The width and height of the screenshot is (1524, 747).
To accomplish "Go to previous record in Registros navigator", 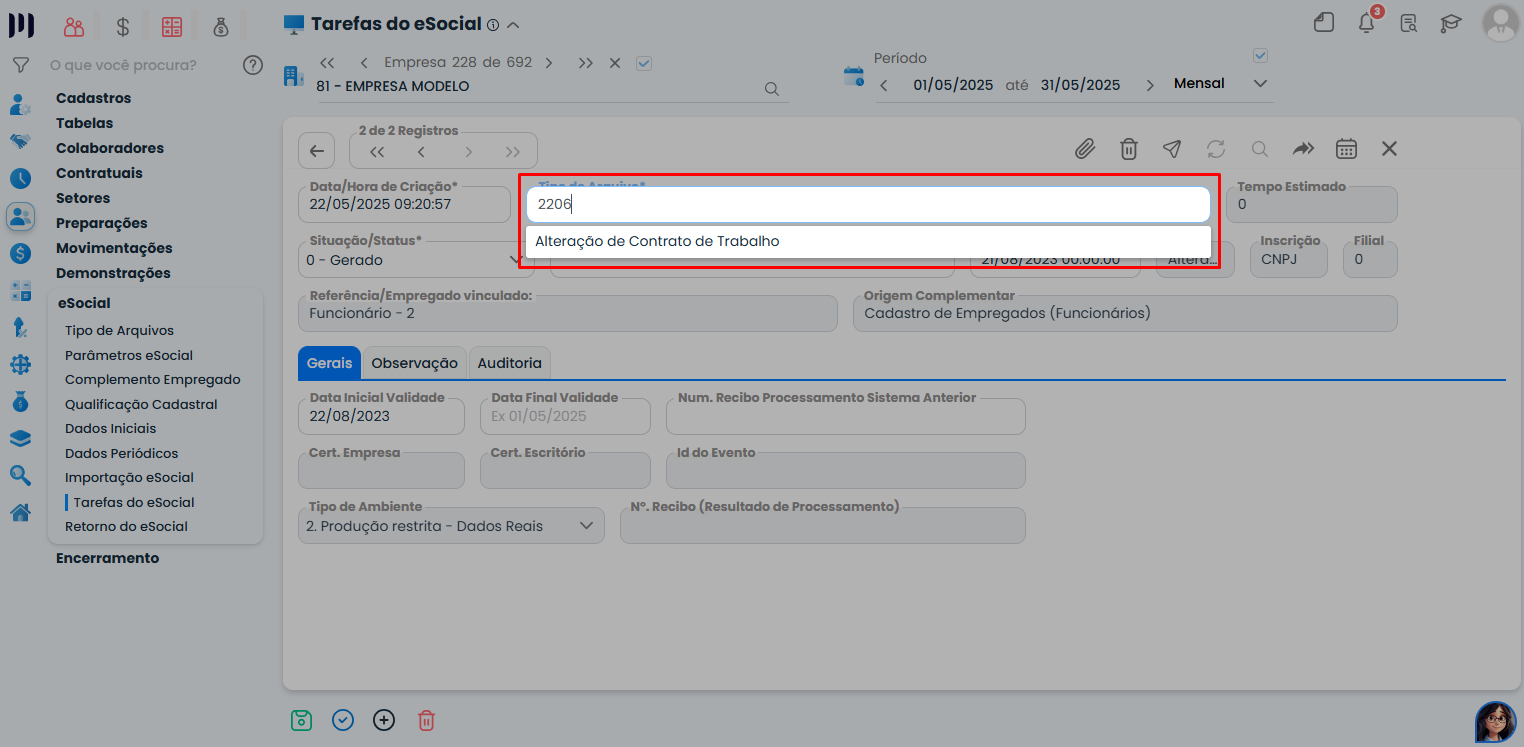I will click(x=421, y=152).
